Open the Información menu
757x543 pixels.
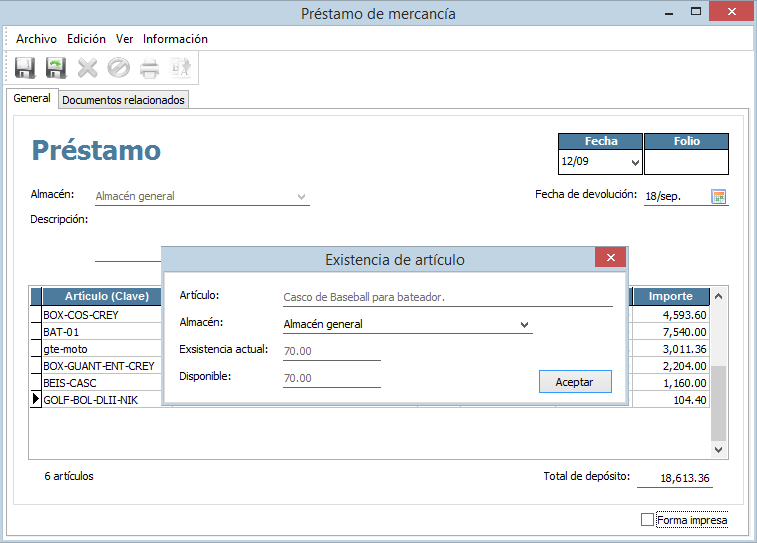175,39
